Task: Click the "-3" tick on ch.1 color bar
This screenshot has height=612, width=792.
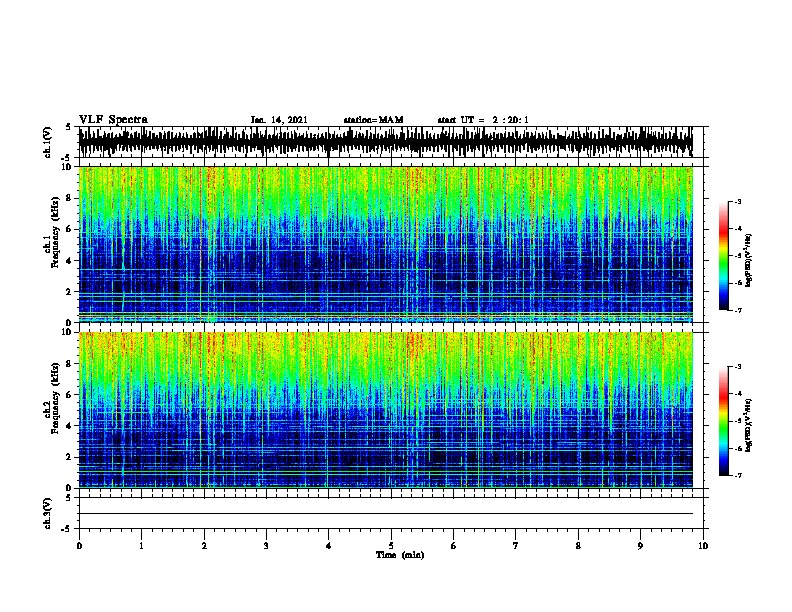Action: click(x=738, y=201)
